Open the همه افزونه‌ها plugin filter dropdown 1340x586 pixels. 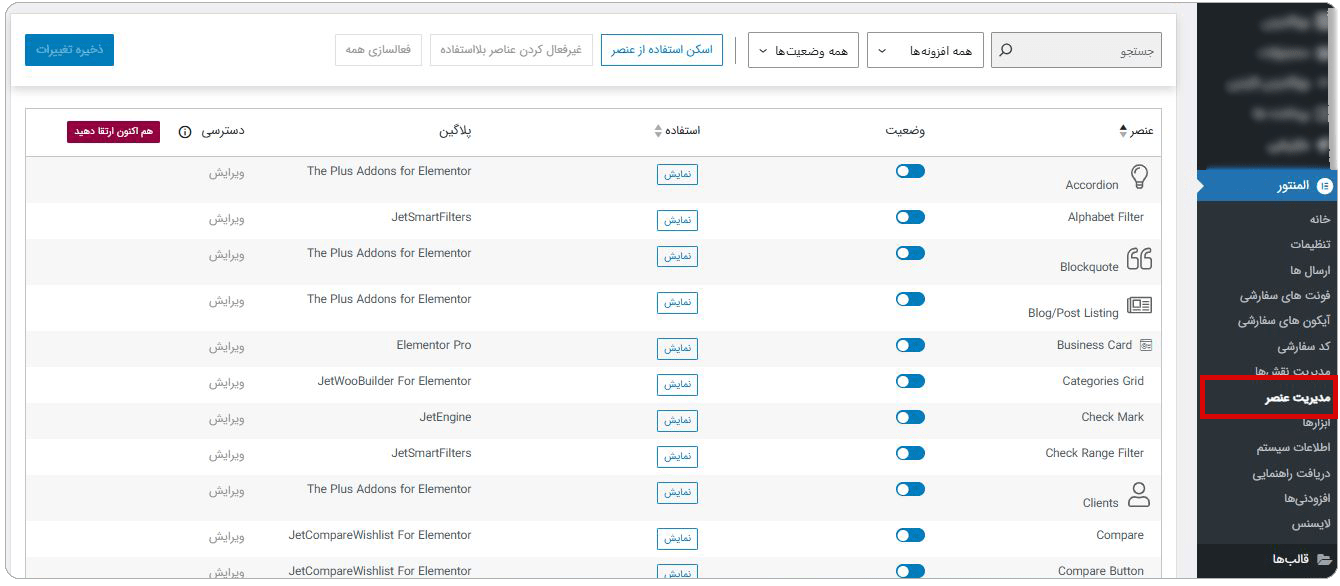(x=926, y=50)
